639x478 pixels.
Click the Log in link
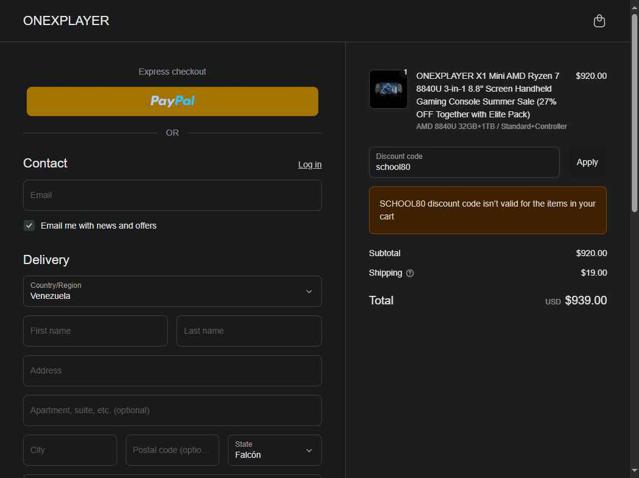pyautogui.click(x=310, y=165)
